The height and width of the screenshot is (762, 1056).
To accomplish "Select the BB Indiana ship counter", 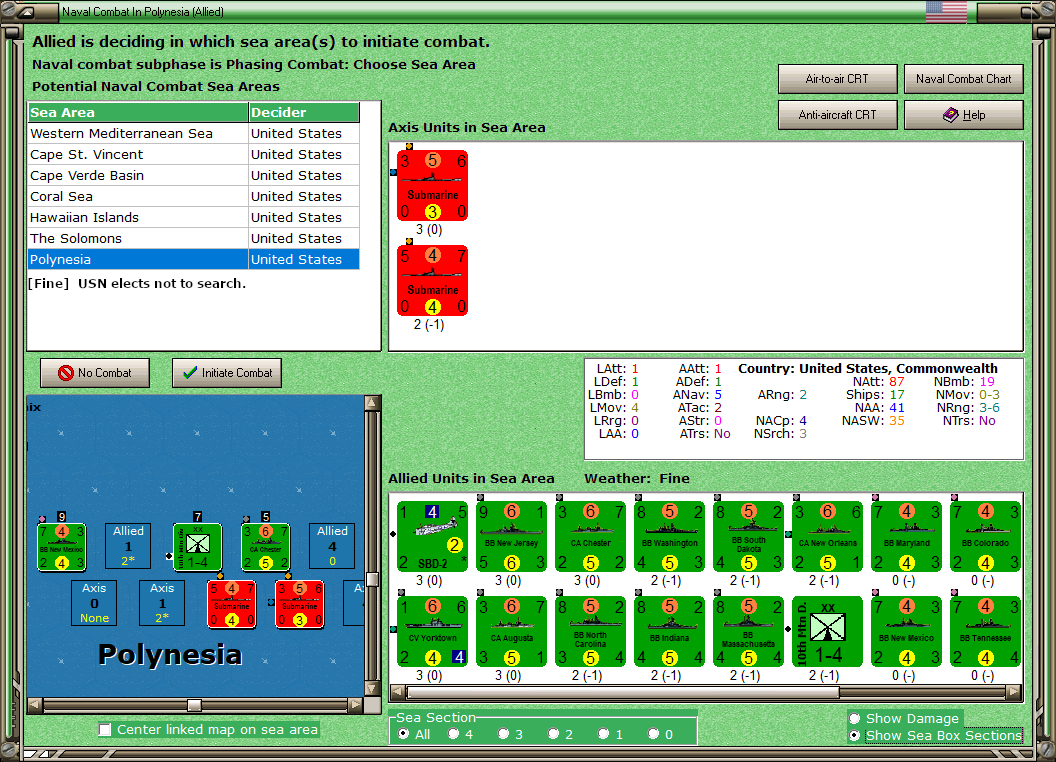I will click(669, 631).
